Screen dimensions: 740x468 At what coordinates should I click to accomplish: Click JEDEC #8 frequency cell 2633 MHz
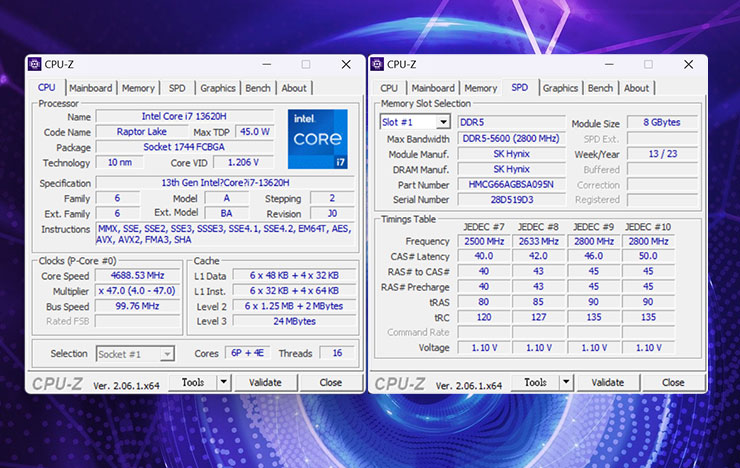538,241
